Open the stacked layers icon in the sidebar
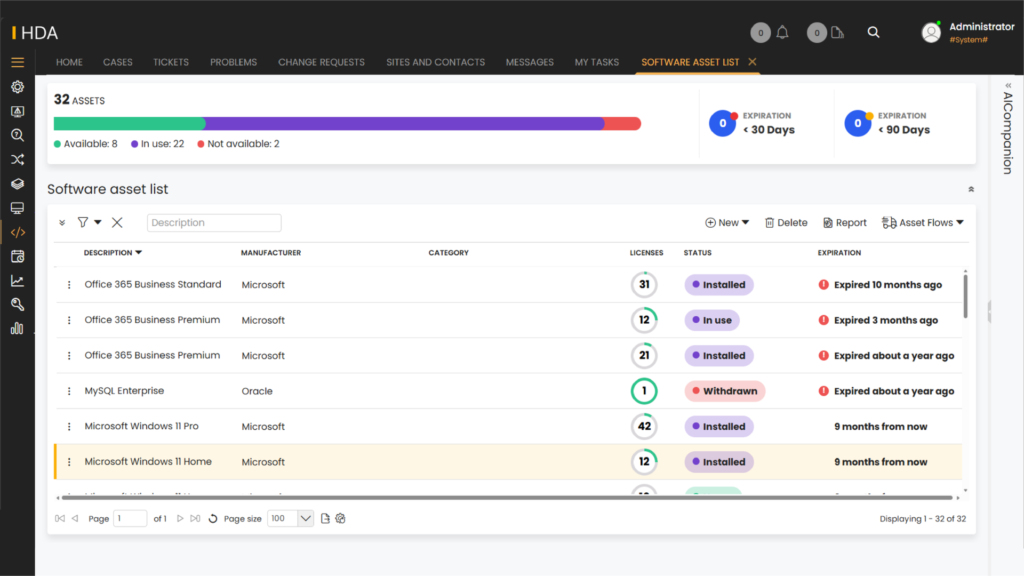Screen dimensions: 1024x576 [18, 184]
